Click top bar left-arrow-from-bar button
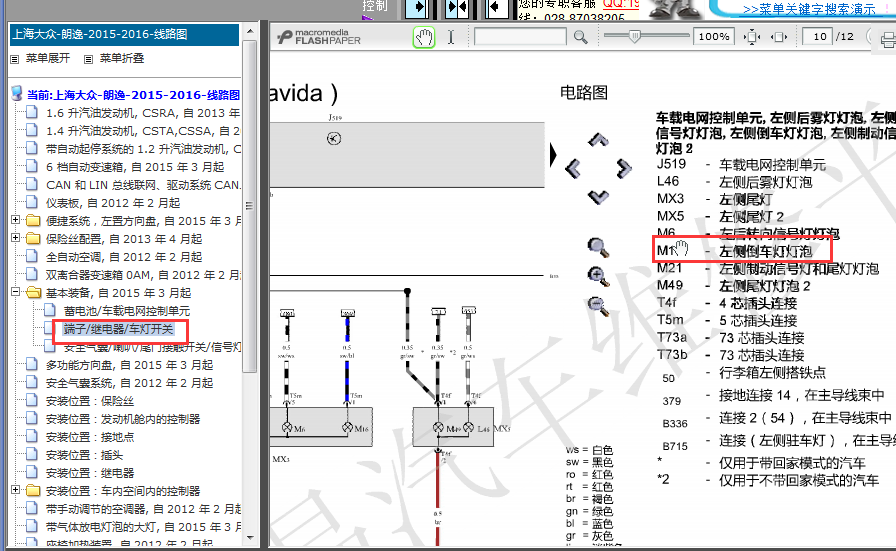The width and height of the screenshot is (896, 551). coord(497,7)
